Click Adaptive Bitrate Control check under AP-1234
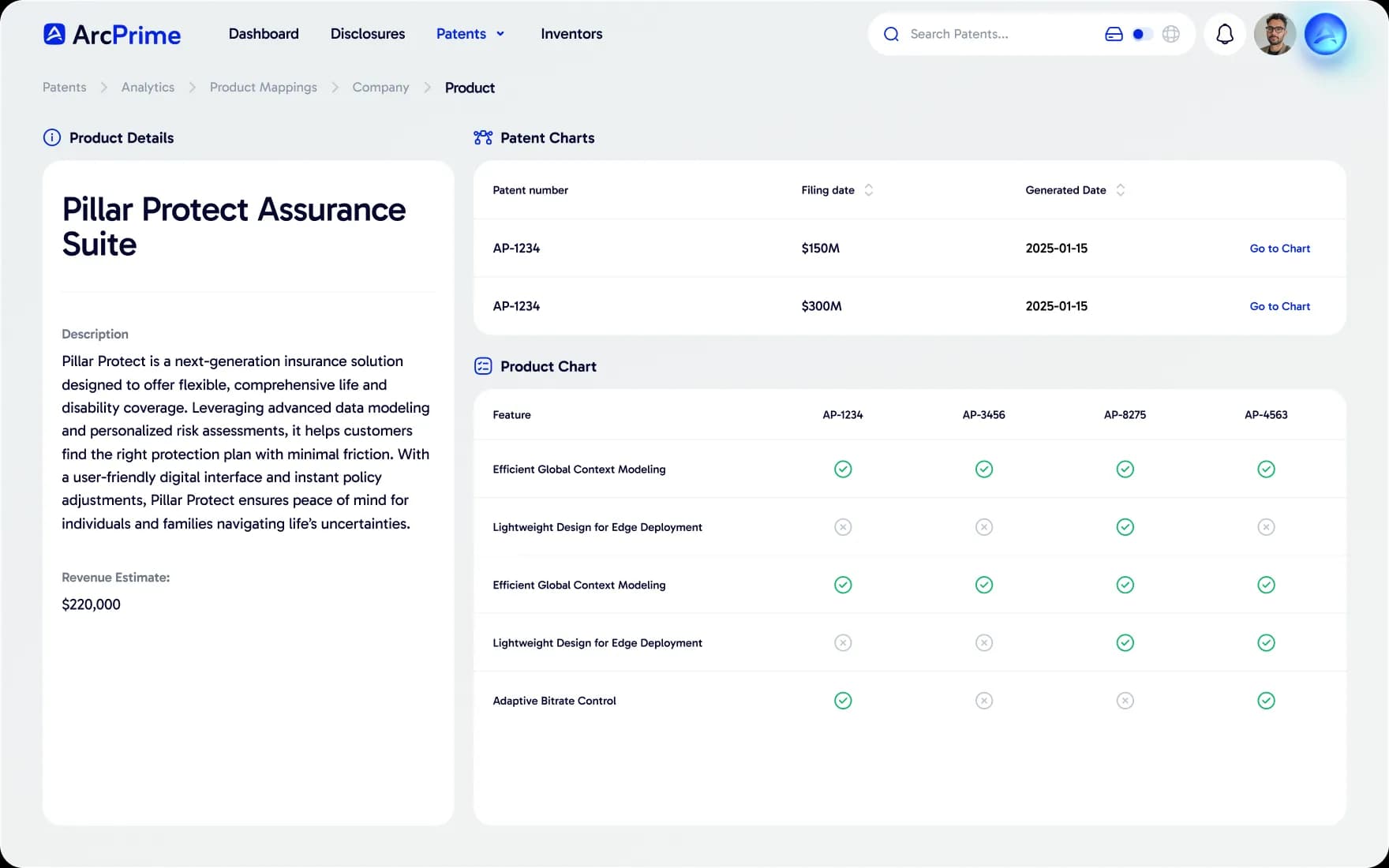The image size is (1389, 868). [843, 701]
